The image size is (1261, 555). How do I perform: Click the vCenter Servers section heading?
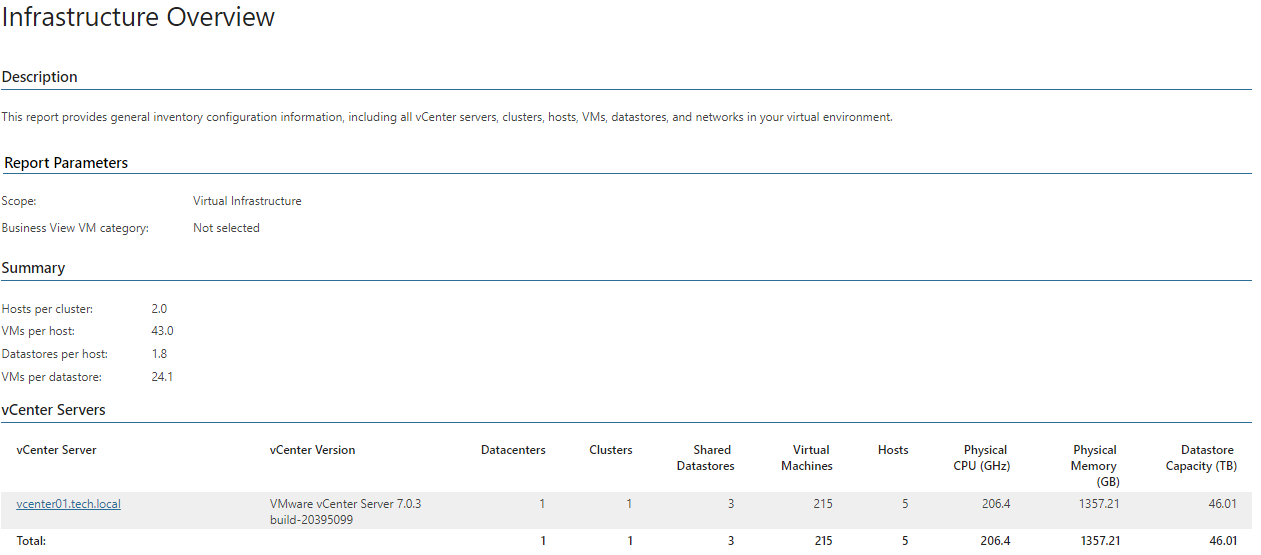click(x=53, y=410)
